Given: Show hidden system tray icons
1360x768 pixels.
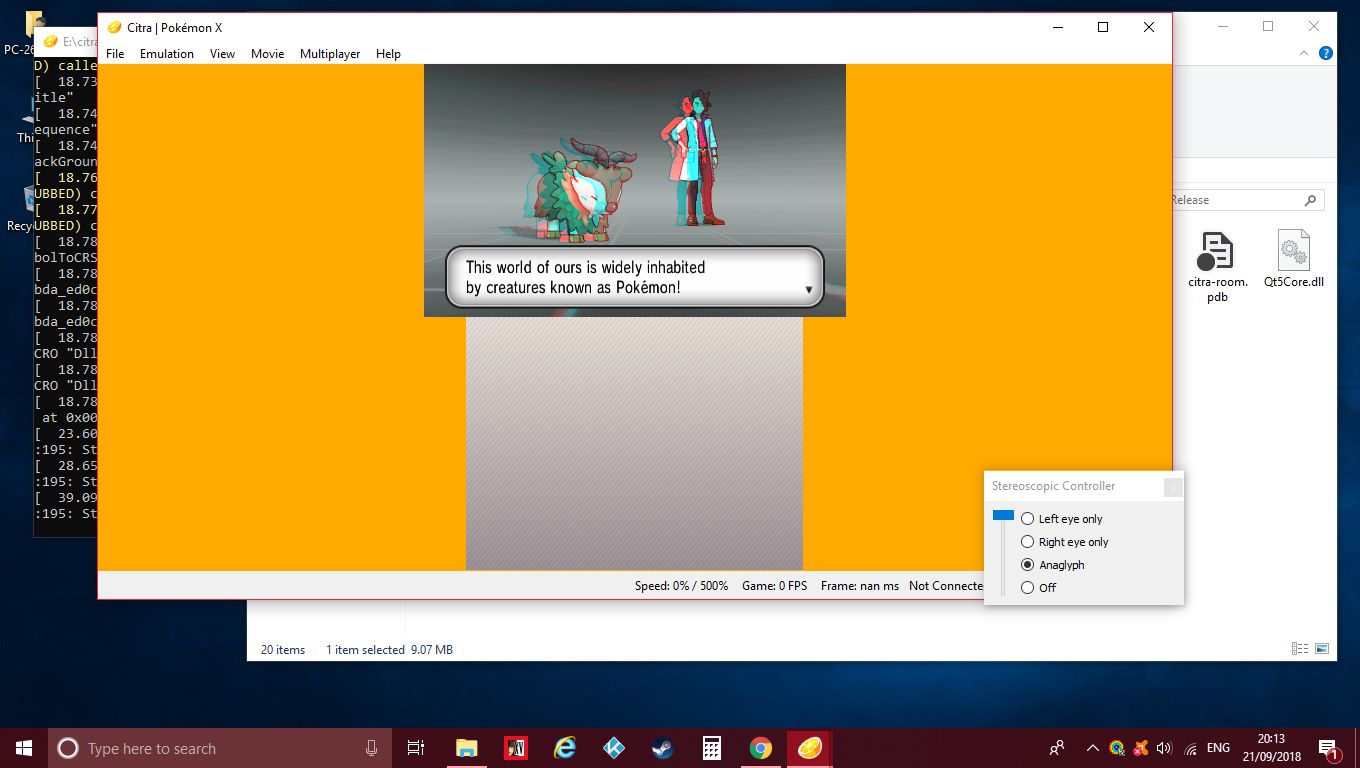Looking at the screenshot, I should click(x=1092, y=748).
